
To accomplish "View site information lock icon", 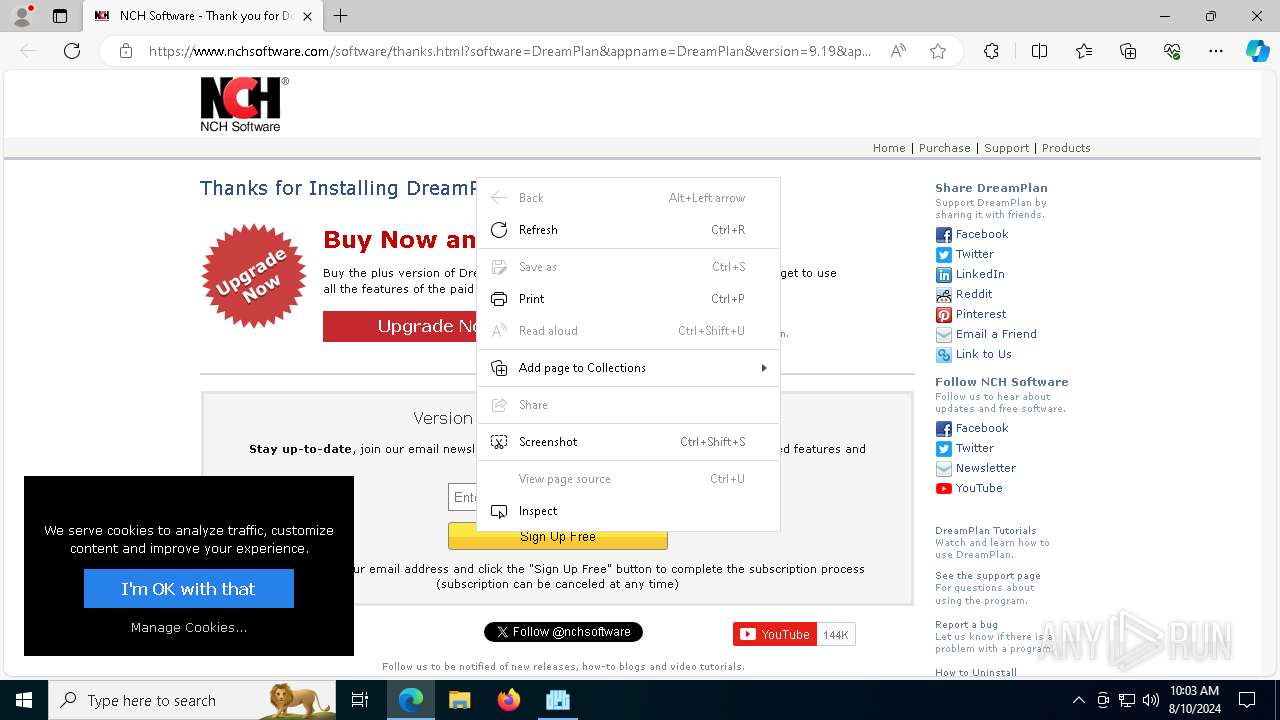I will tap(125, 51).
